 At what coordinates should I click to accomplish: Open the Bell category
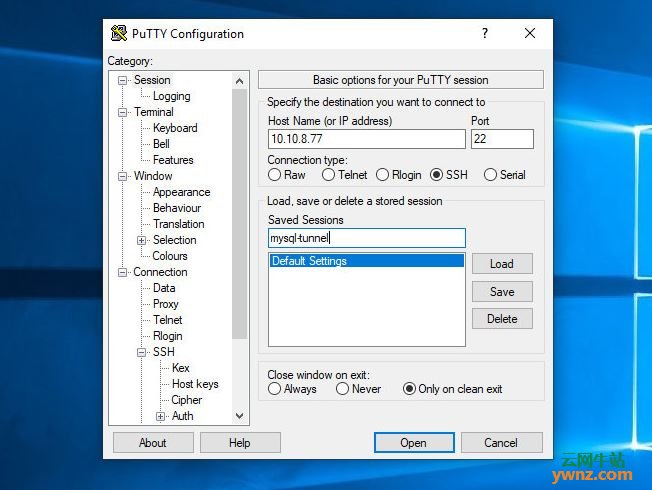tap(161, 144)
